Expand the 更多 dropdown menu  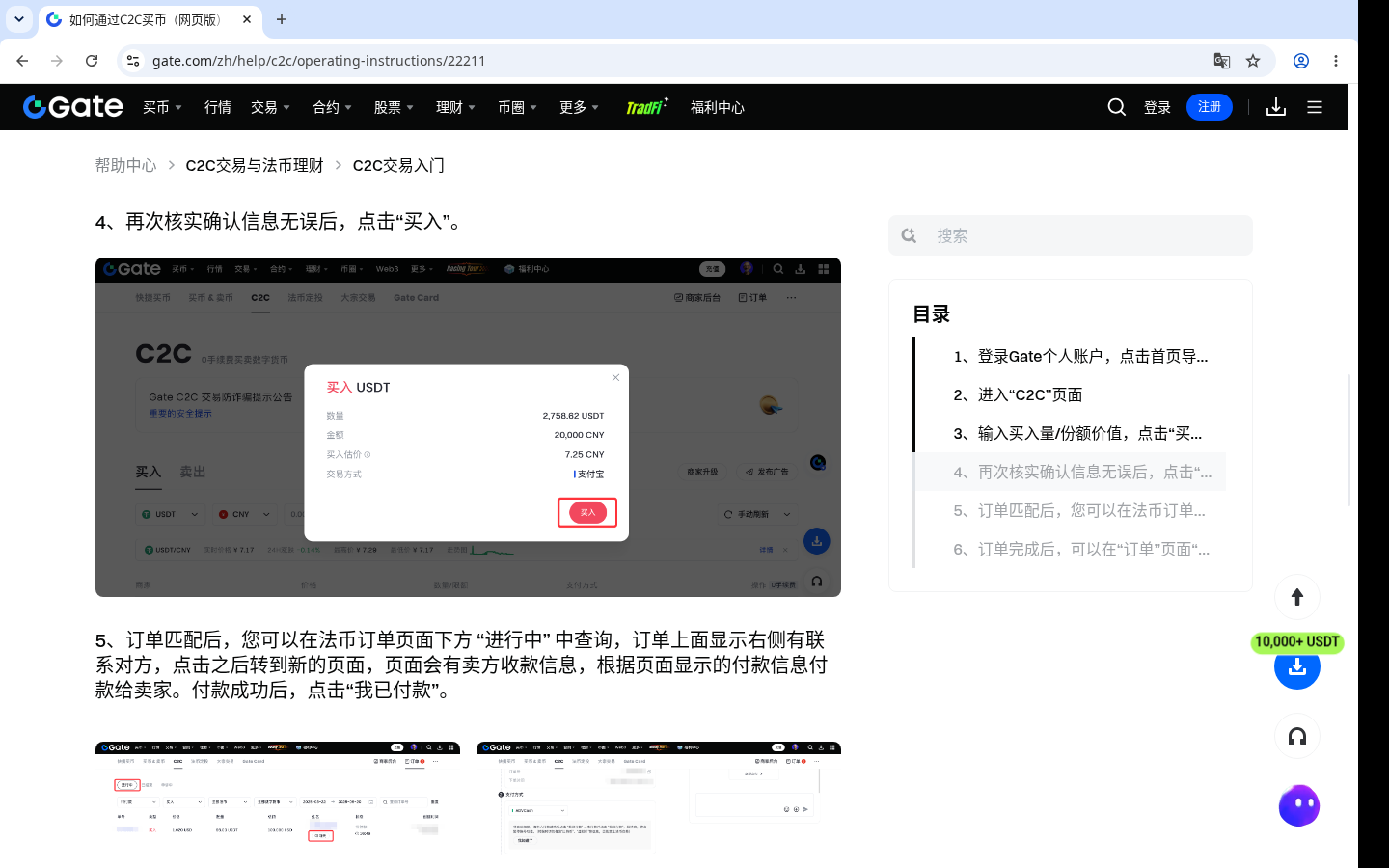click(x=580, y=107)
